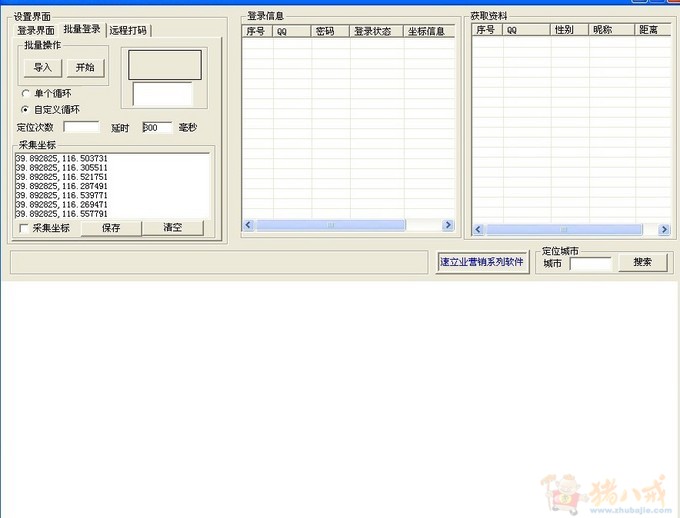
Task: Focus the 城市 input field
Action: [590, 264]
